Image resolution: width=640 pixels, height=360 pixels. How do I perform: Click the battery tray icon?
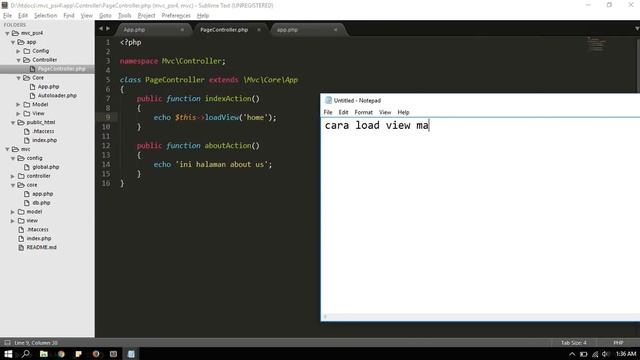click(x=584, y=354)
